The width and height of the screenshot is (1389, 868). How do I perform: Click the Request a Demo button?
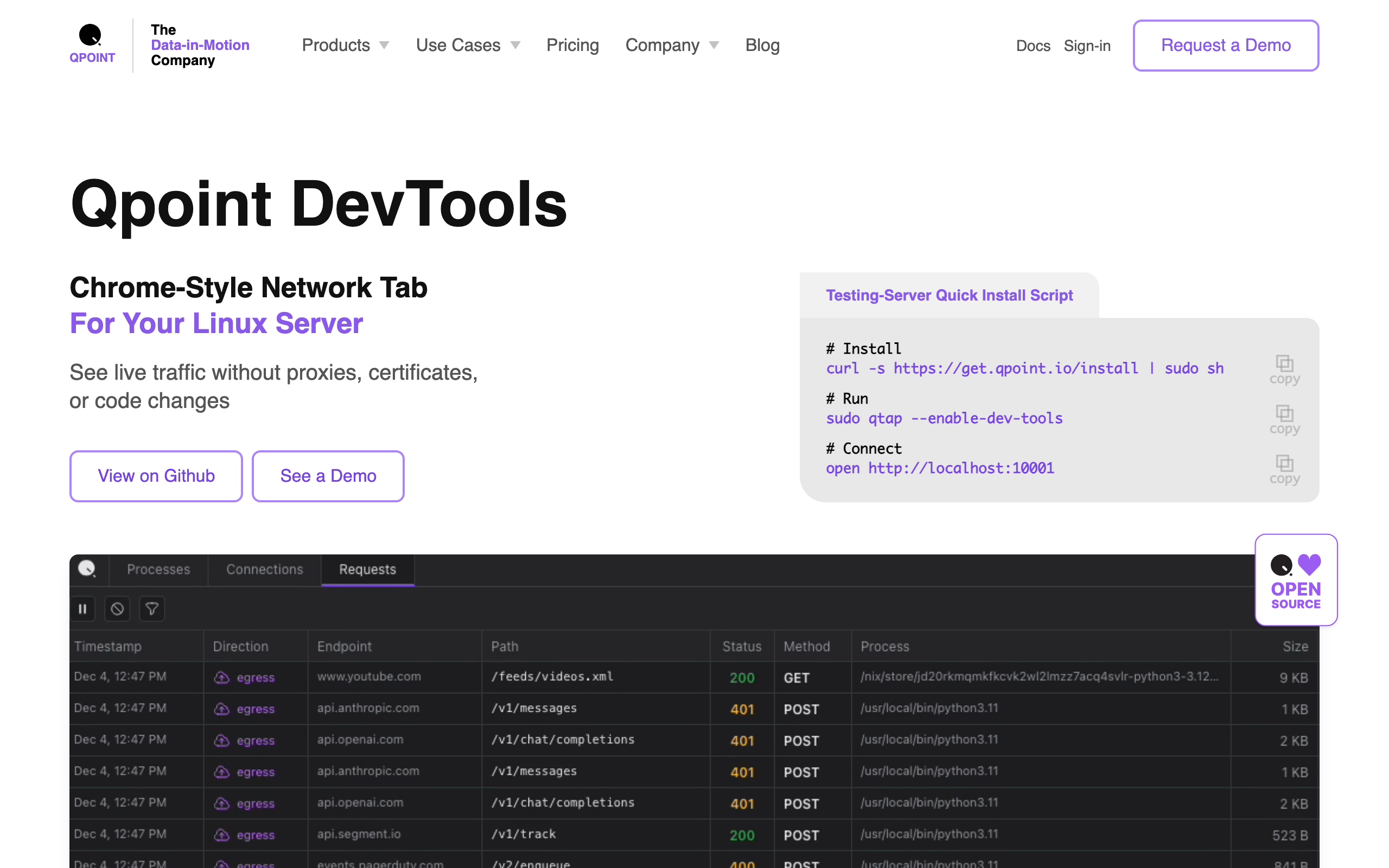coord(1226,45)
